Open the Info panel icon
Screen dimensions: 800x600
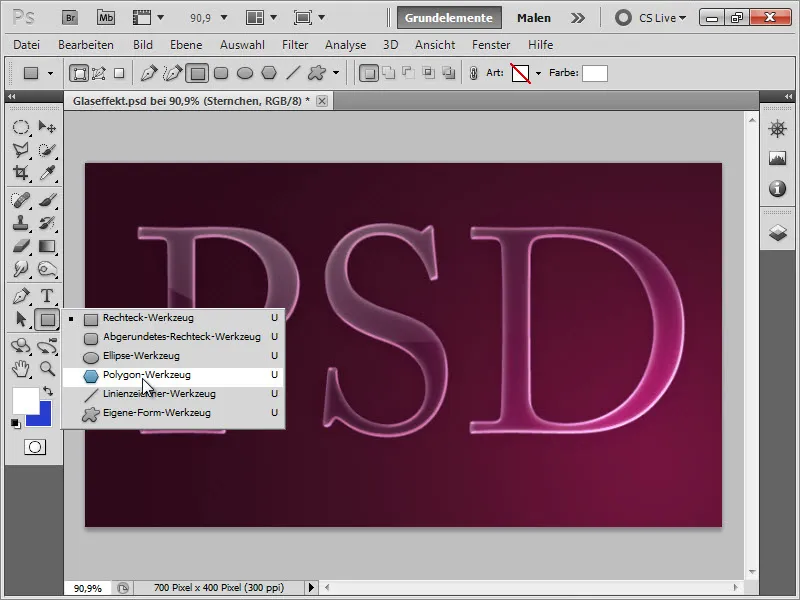778,189
